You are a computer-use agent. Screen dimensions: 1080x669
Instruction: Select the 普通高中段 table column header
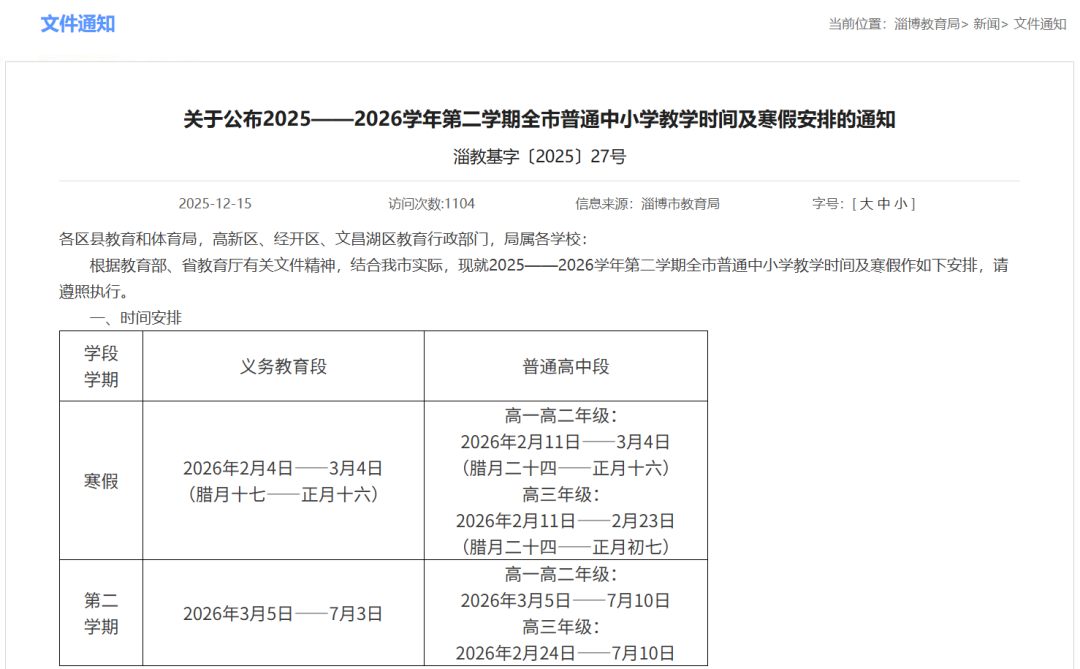[565, 367]
